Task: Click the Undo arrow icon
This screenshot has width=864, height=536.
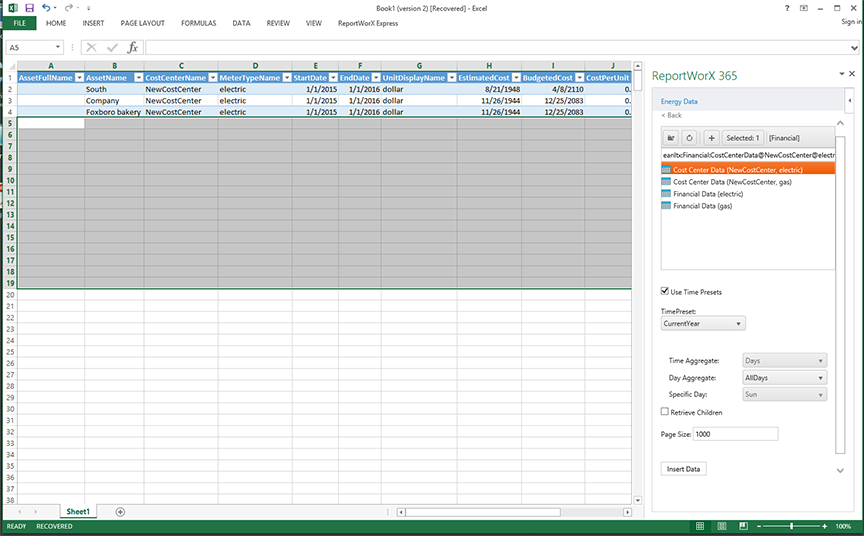Action: click(x=46, y=7)
